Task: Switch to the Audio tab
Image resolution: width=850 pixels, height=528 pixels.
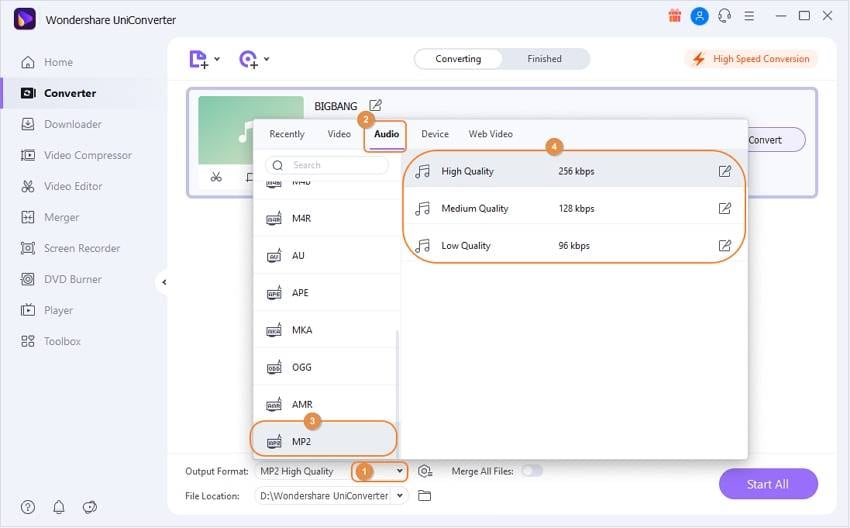Action: point(387,134)
